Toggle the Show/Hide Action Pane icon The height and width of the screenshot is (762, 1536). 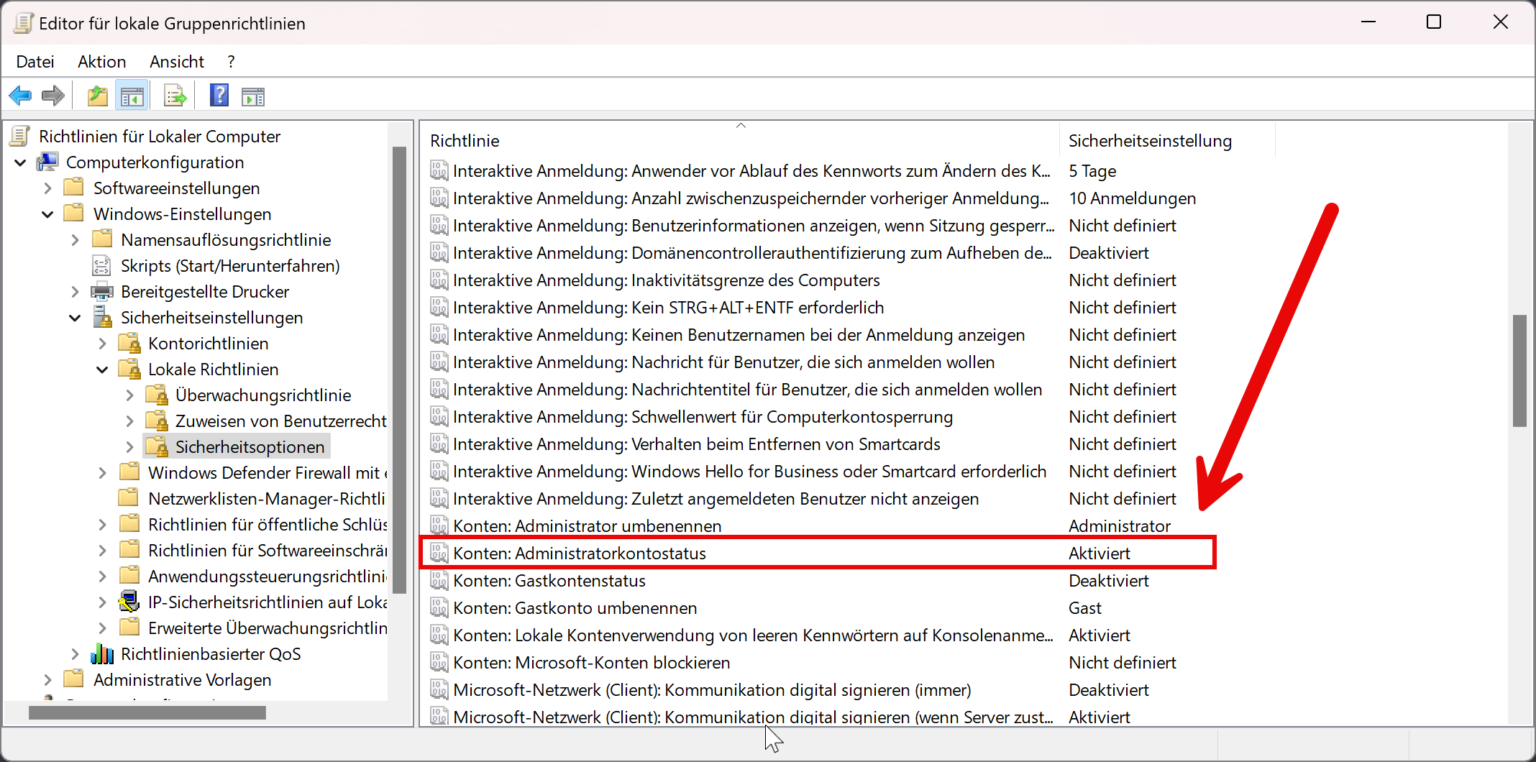pos(252,95)
